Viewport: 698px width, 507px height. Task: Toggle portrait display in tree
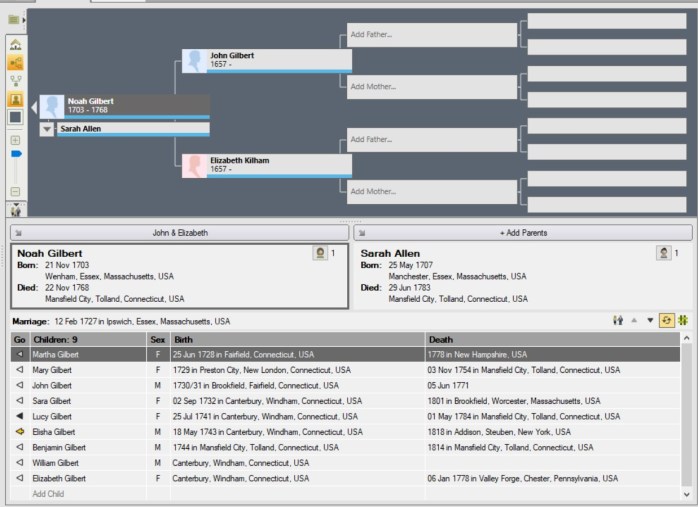15,100
